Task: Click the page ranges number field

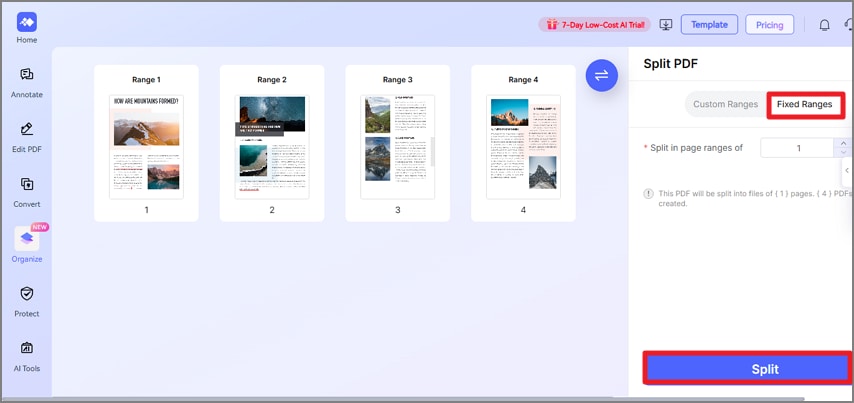Action: (798, 148)
